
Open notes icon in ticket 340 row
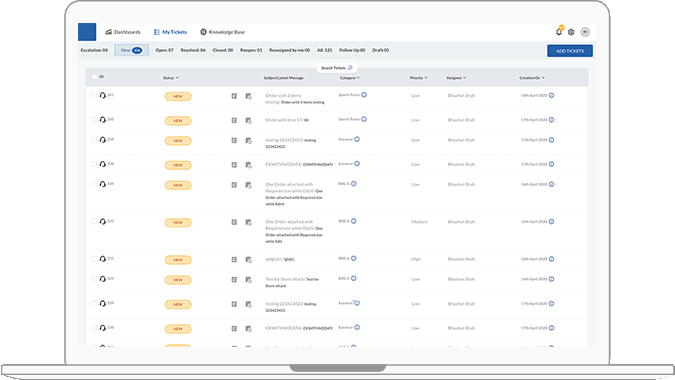click(x=234, y=120)
